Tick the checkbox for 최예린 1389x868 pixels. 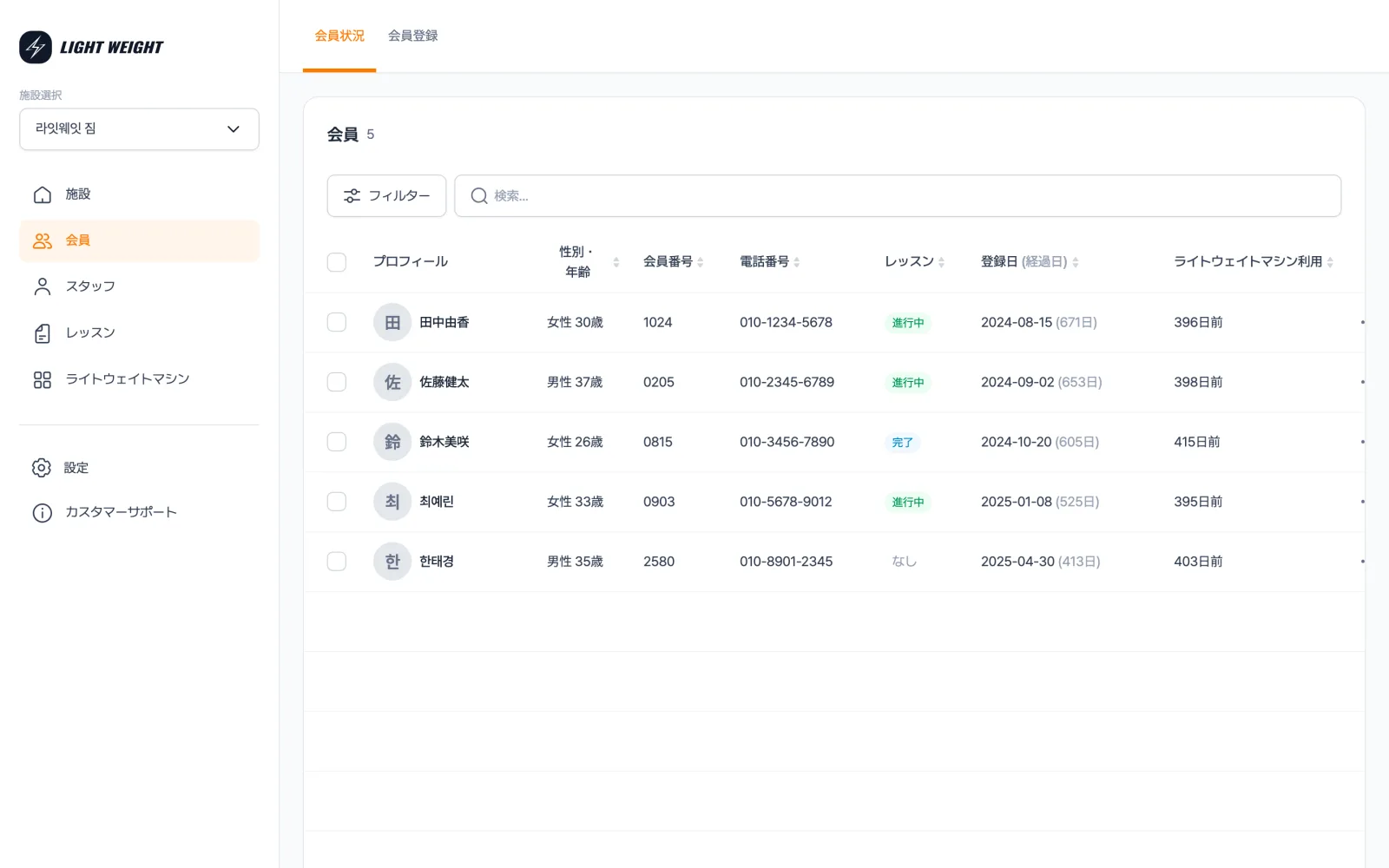tap(337, 503)
